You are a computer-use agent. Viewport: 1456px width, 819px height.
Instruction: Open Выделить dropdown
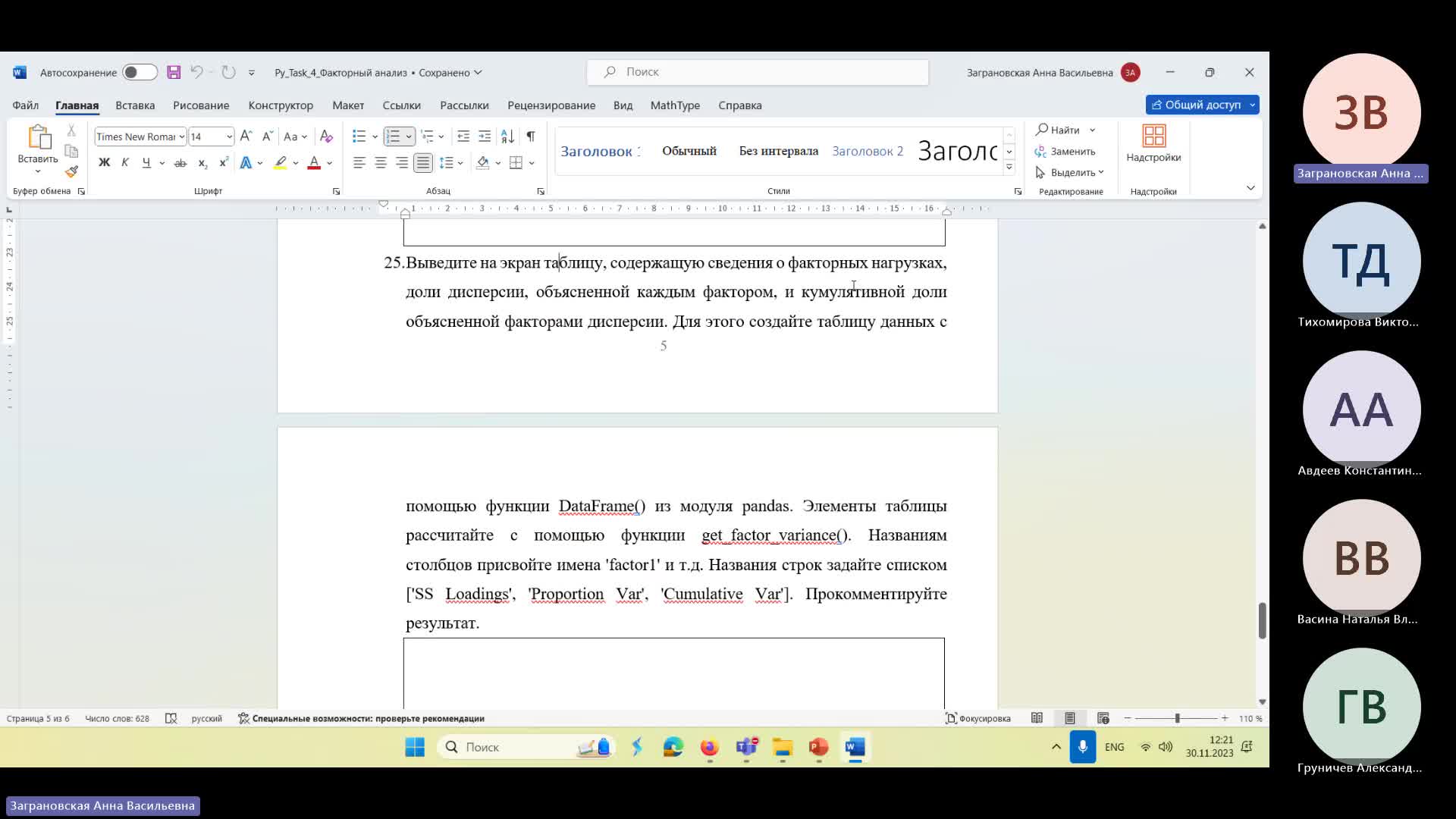click(1069, 172)
